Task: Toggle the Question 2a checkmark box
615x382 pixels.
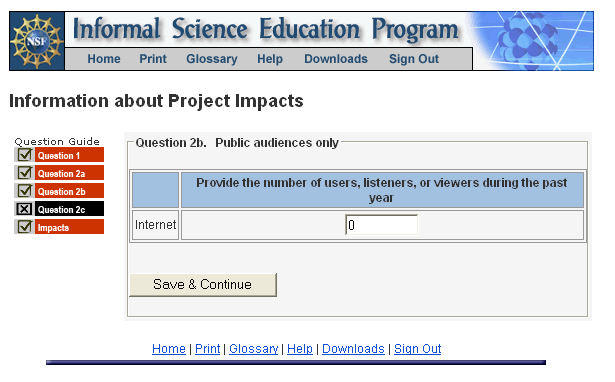Action: [25, 173]
